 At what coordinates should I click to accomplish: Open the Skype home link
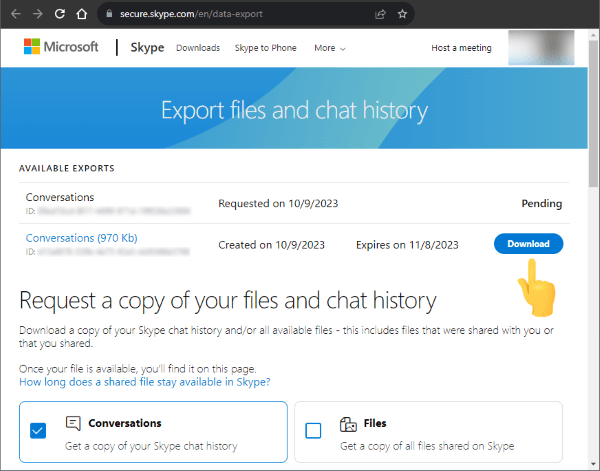point(147,47)
